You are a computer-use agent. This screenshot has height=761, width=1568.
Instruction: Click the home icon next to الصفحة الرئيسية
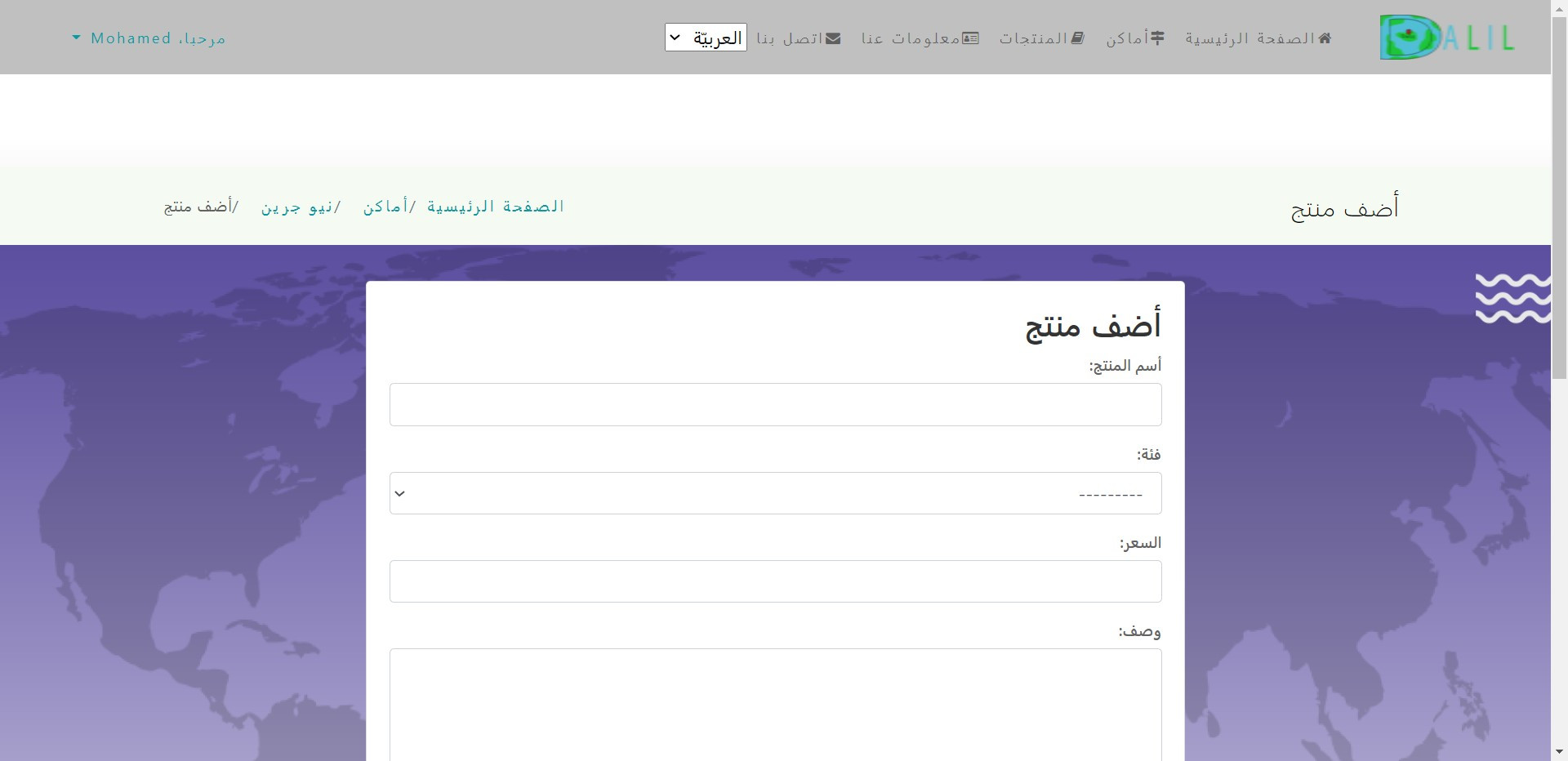1325,38
